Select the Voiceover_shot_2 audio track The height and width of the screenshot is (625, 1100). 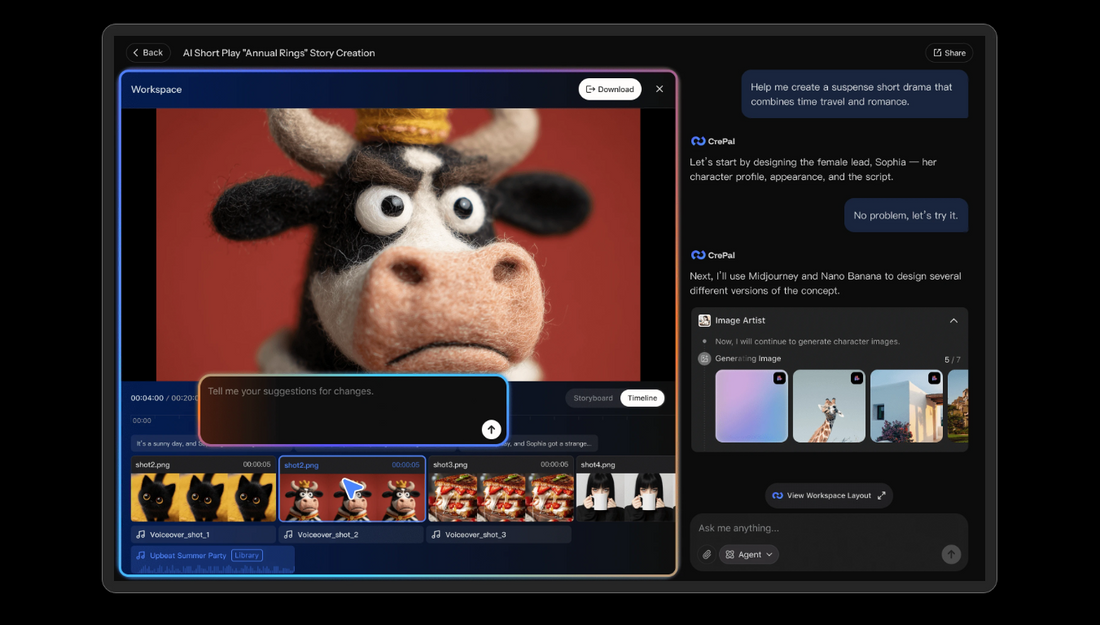pyautogui.click(x=352, y=535)
